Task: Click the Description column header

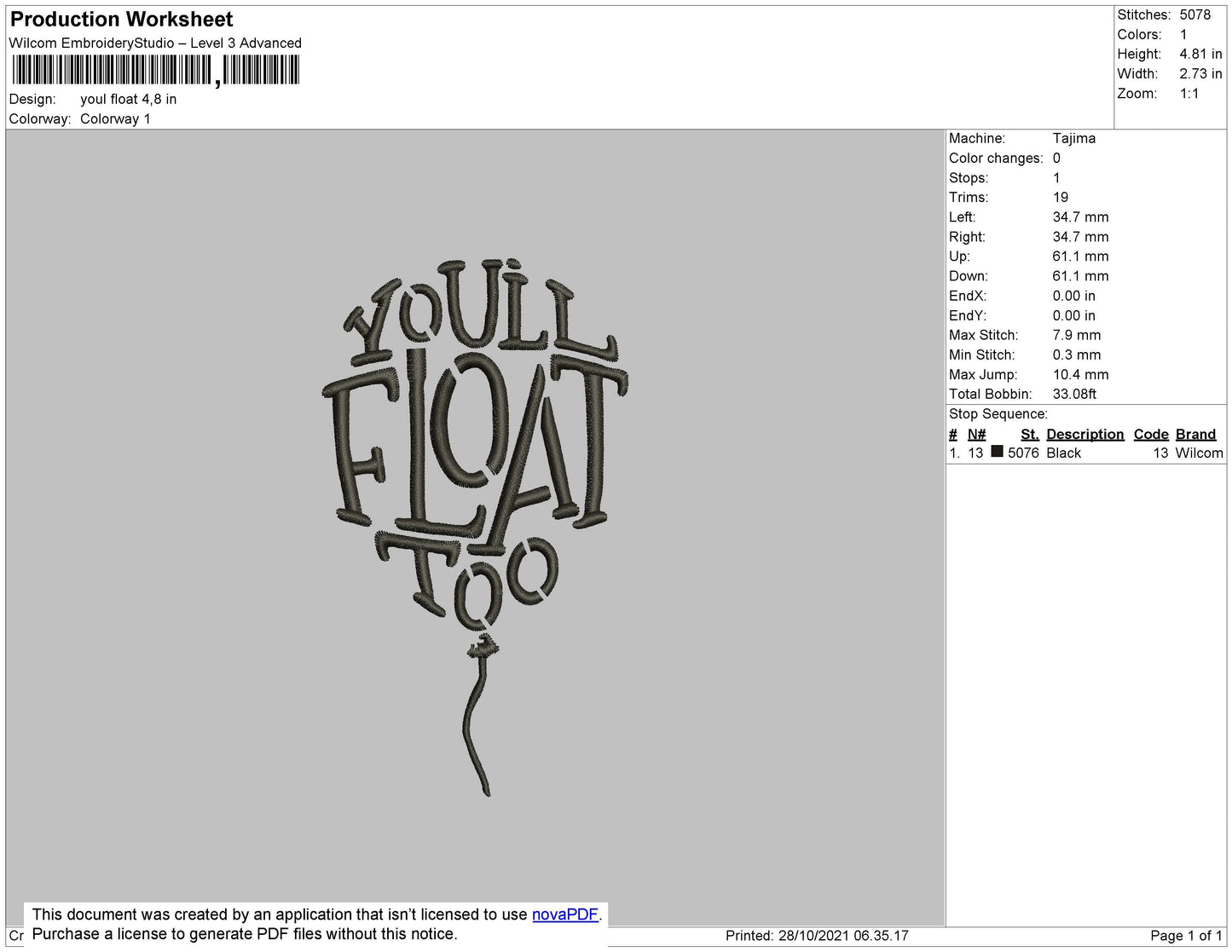Action: pyautogui.click(x=1085, y=434)
